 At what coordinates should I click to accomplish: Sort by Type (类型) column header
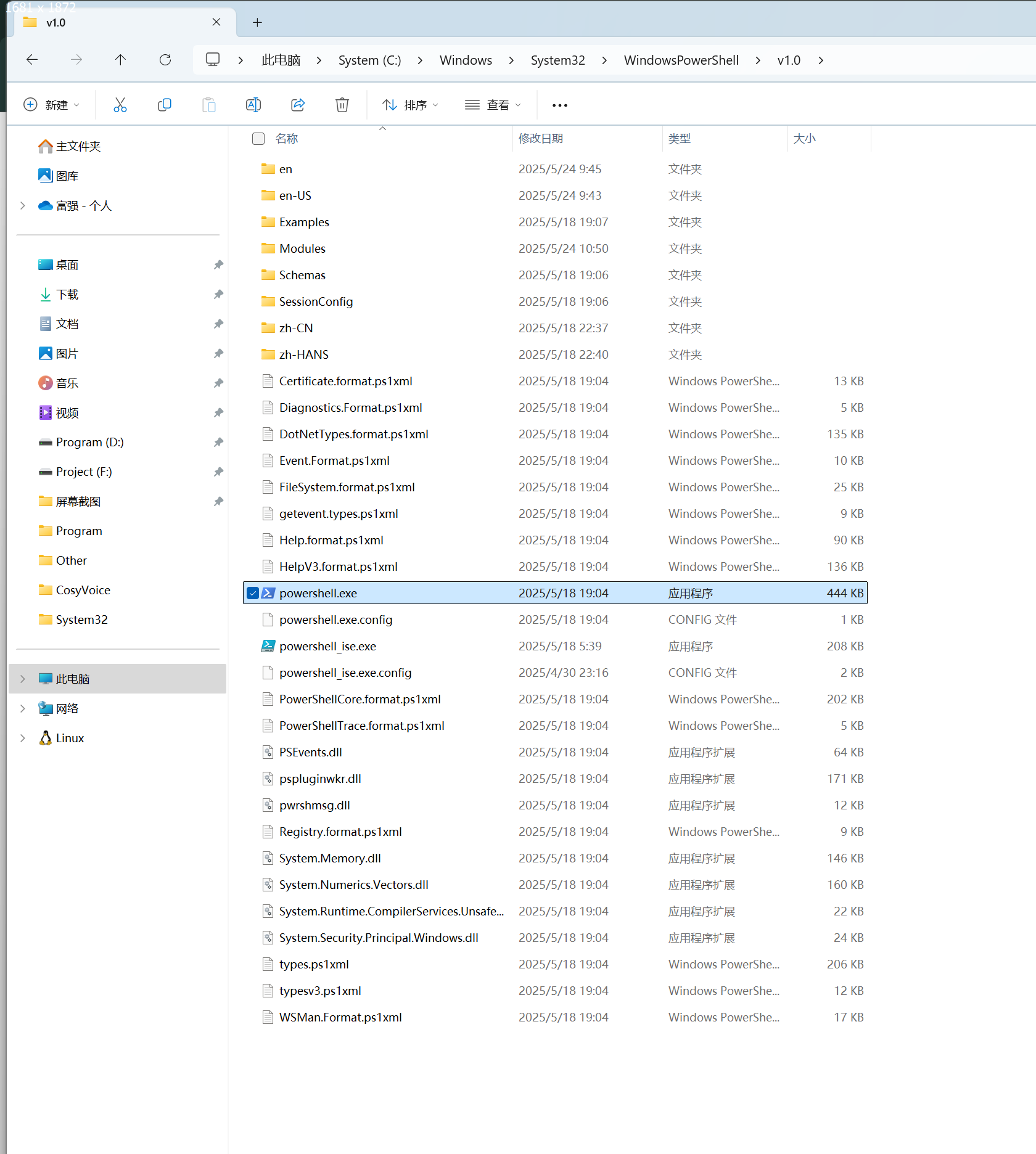click(x=680, y=139)
